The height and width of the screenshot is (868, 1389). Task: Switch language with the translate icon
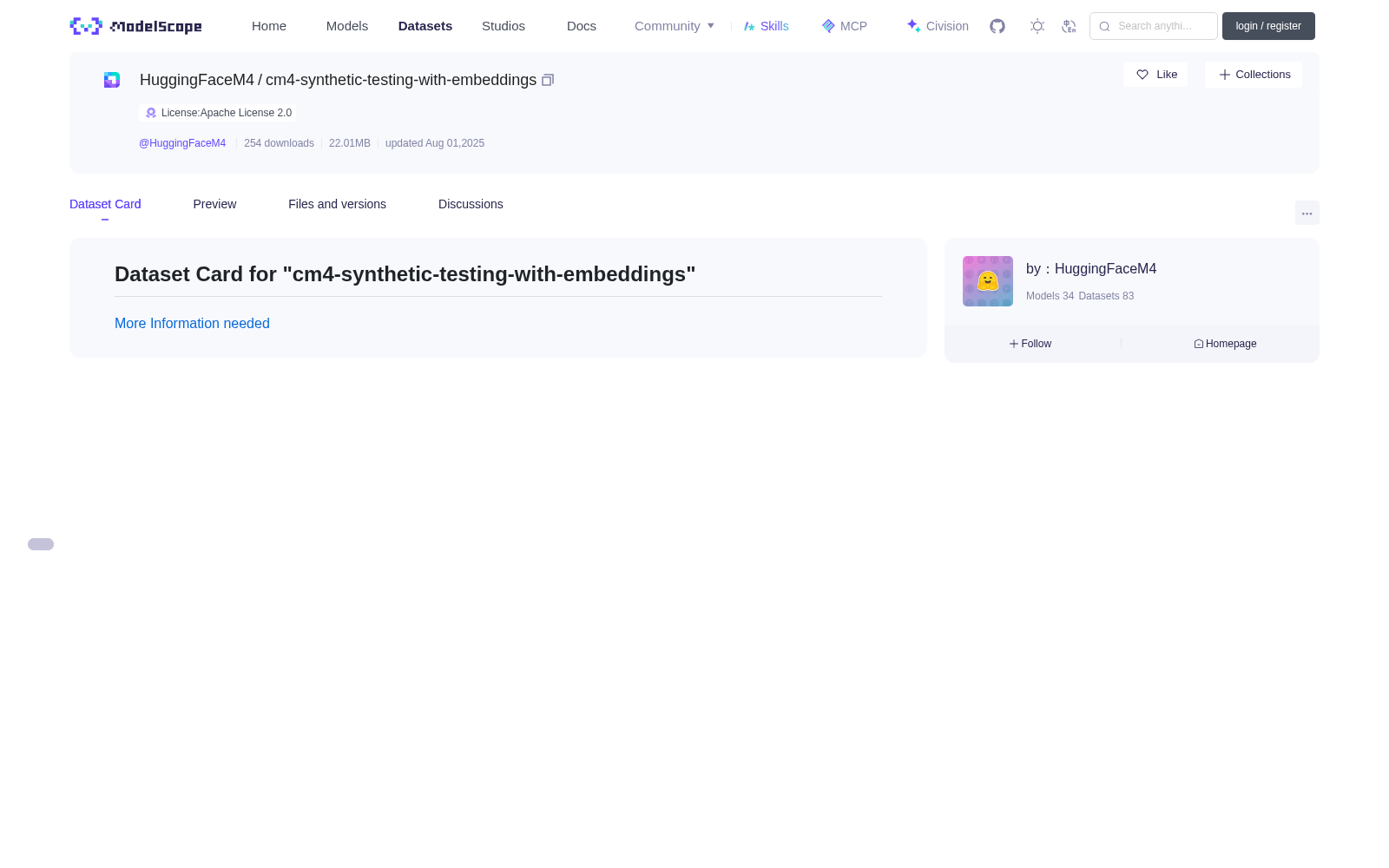coord(1069,26)
